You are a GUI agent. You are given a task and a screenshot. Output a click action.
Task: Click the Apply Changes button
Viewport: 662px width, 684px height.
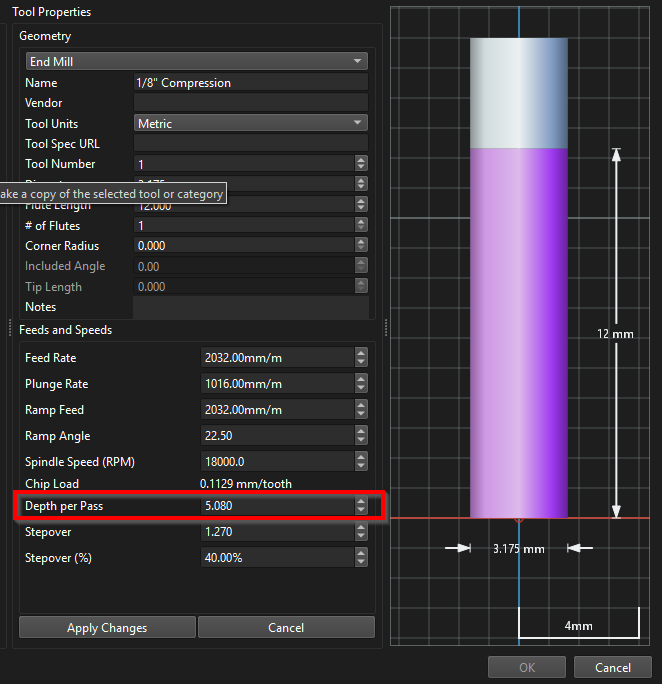107,628
